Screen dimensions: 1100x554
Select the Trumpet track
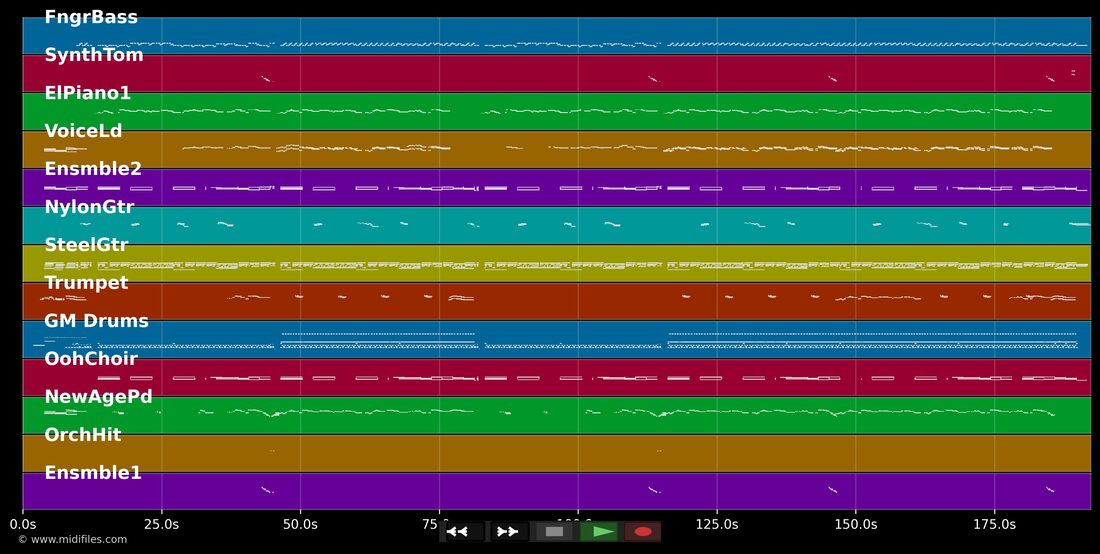pyautogui.click(x=556, y=301)
